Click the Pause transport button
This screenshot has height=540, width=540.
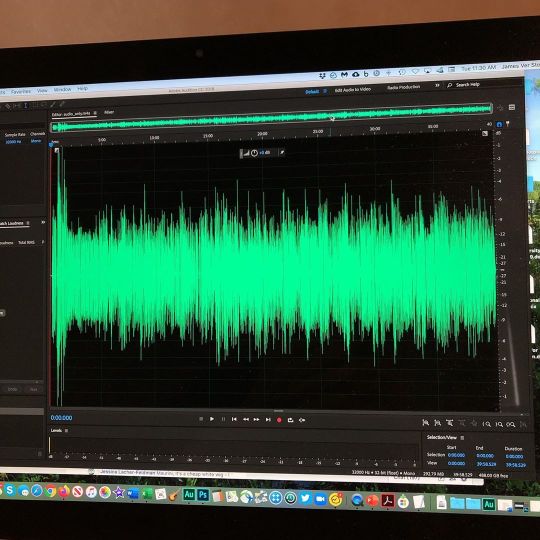click(223, 419)
